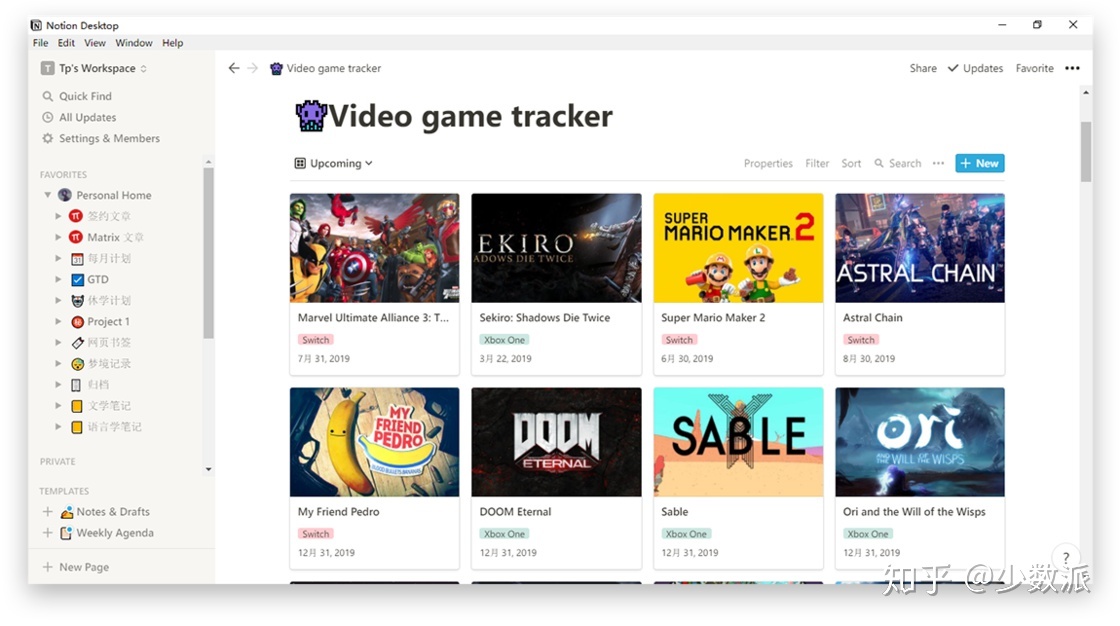
Task: Open the Edit menu
Action: [66, 43]
